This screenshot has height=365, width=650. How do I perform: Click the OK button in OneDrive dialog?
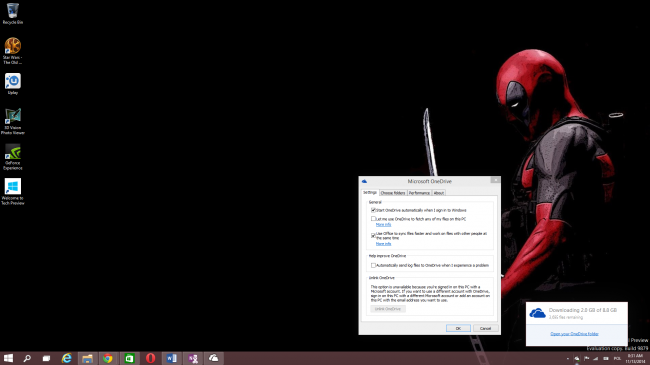coord(458,328)
